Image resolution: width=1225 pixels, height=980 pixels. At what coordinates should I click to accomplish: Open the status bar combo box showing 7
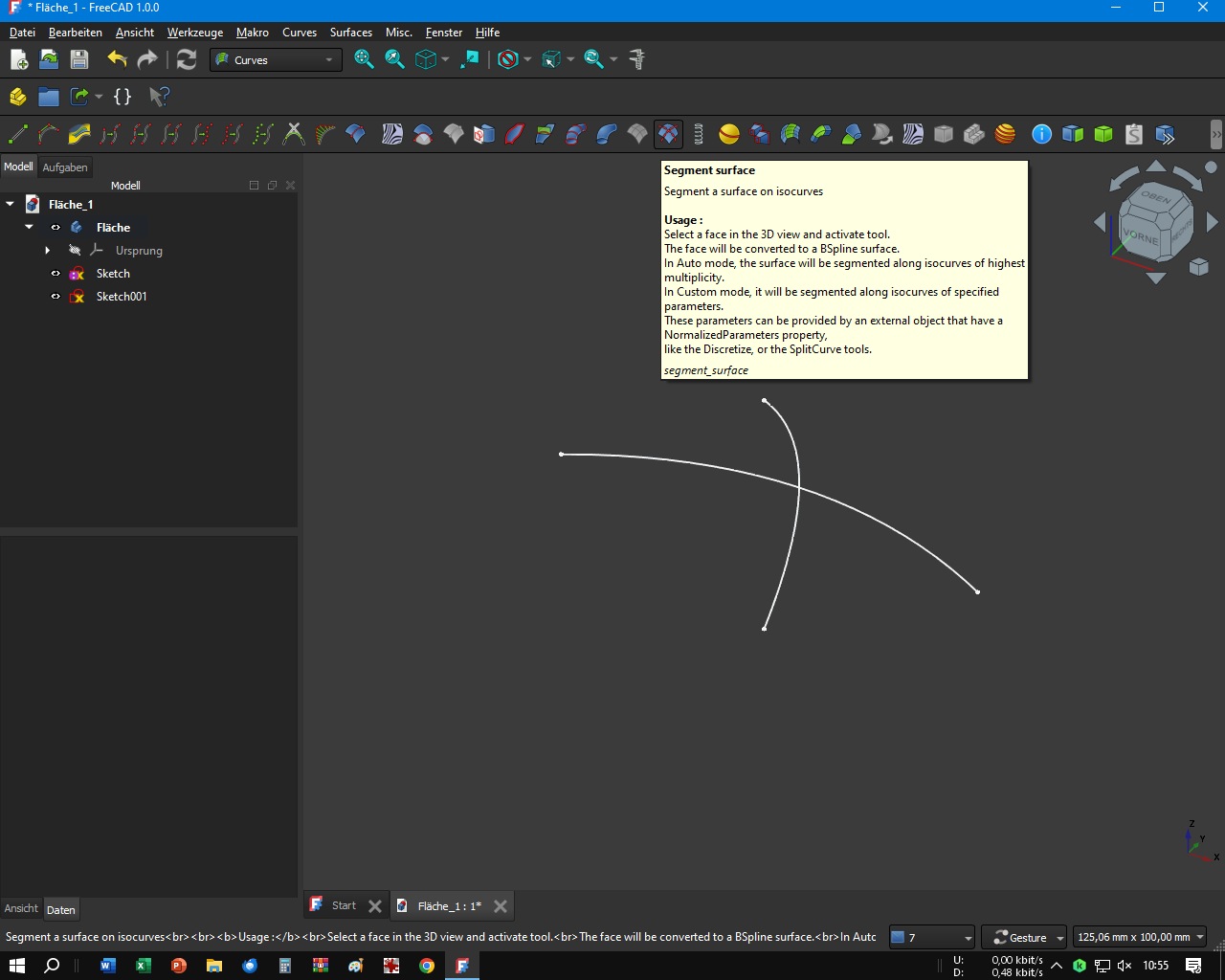click(932, 937)
